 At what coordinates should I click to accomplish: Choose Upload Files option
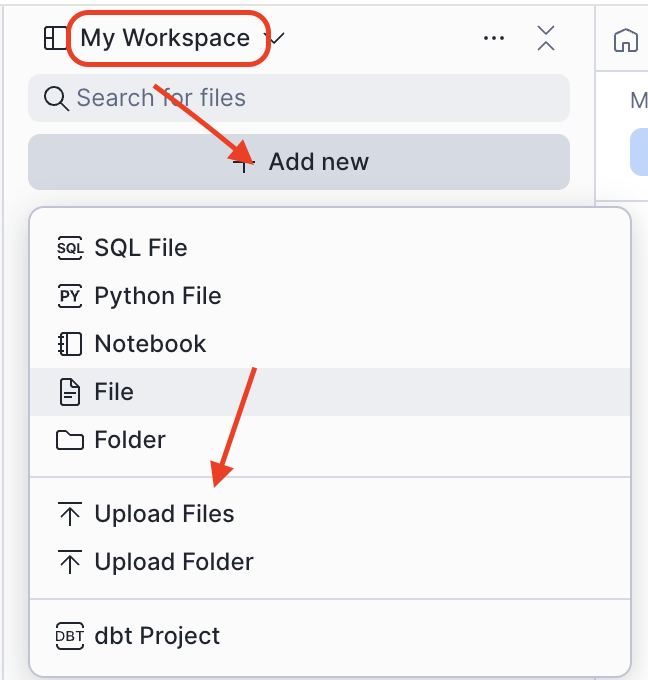[164, 514]
